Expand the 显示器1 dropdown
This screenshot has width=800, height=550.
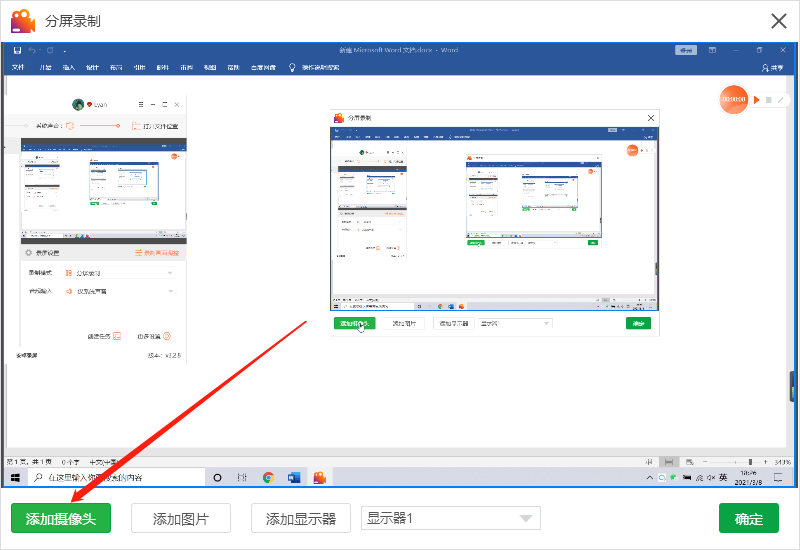point(525,518)
